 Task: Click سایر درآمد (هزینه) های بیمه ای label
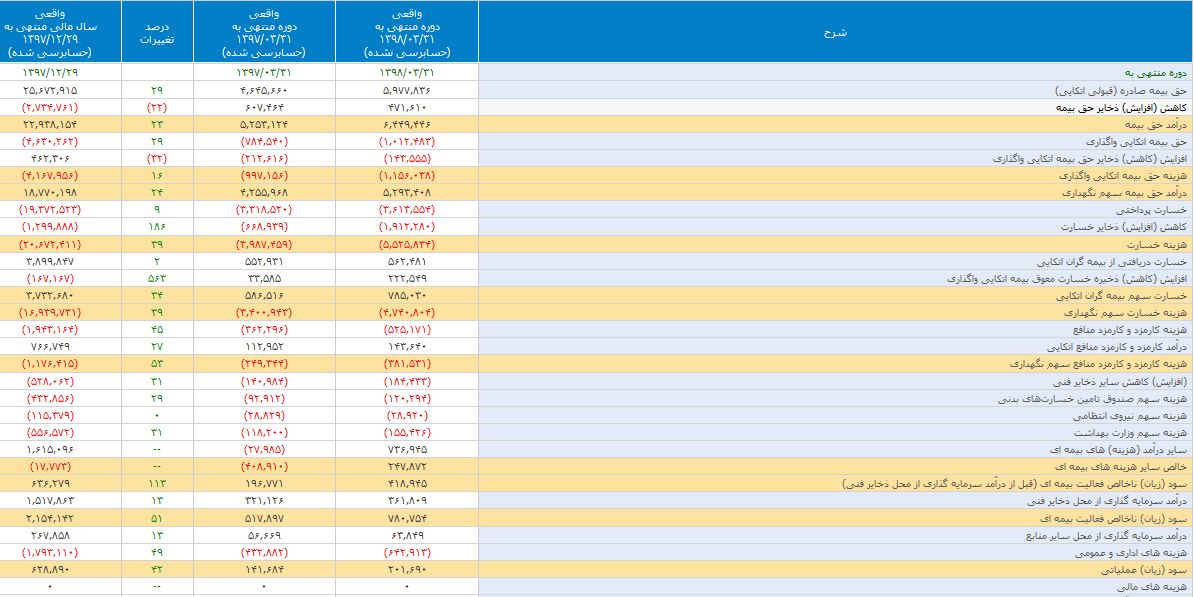click(x=1117, y=449)
